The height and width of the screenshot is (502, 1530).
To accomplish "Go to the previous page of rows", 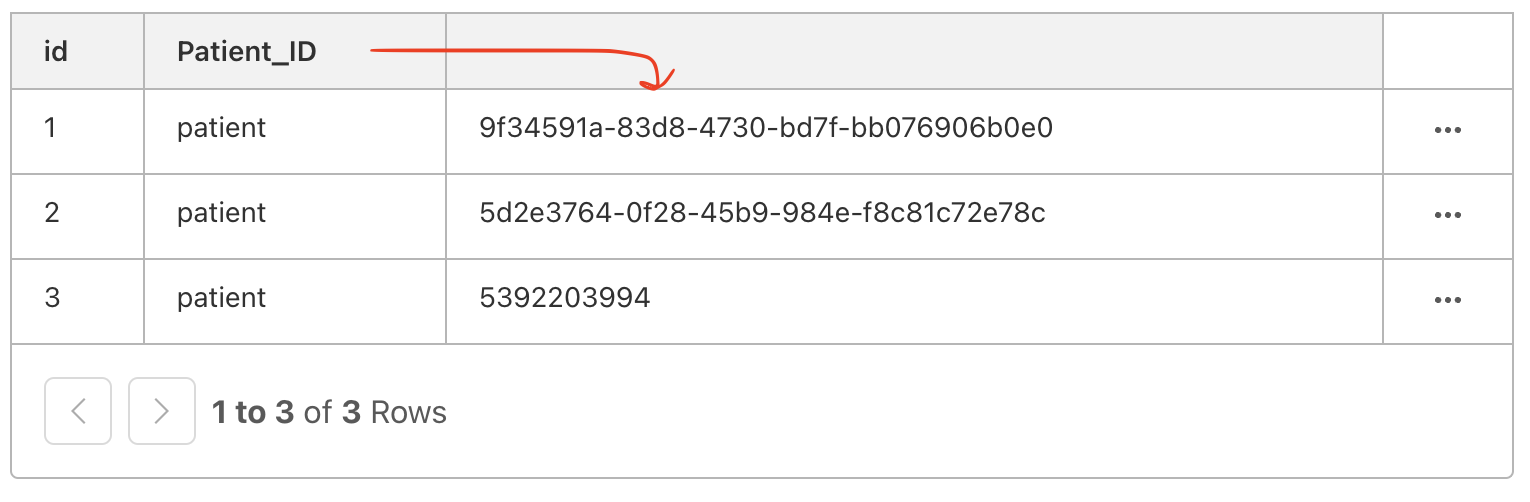I will click(x=78, y=411).
